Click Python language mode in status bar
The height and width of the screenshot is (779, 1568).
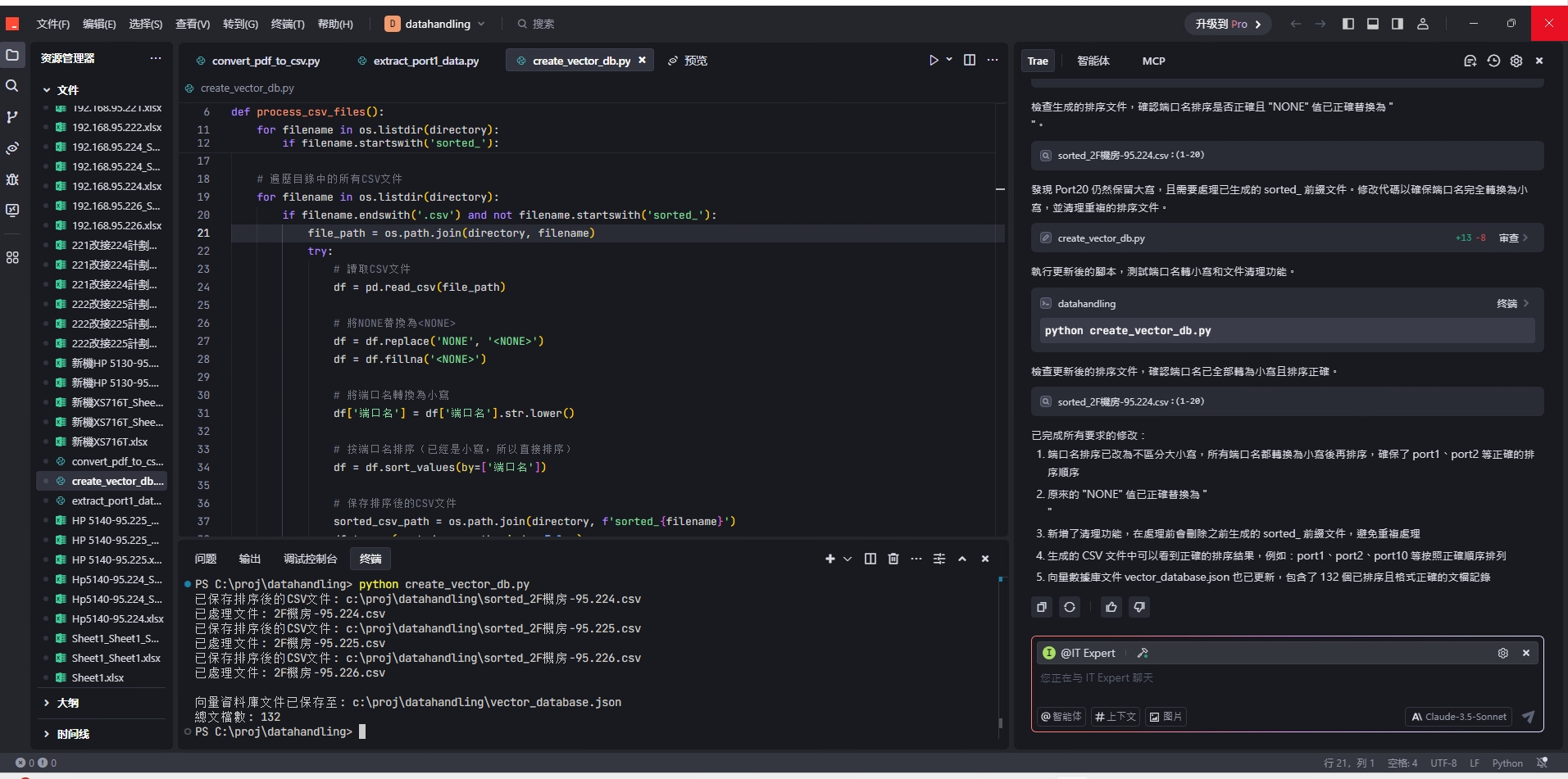pyautogui.click(x=1507, y=763)
